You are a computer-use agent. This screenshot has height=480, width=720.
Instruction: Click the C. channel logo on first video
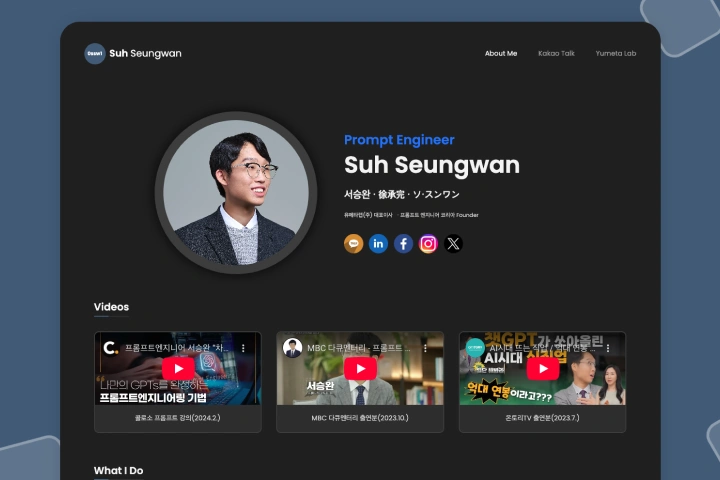pyautogui.click(x=111, y=348)
